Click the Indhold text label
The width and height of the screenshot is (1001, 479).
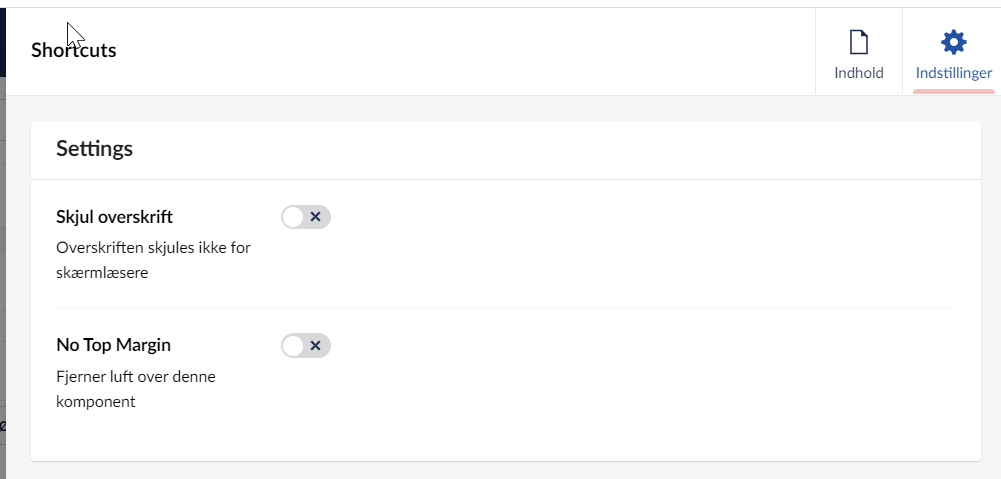[x=858, y=73]
